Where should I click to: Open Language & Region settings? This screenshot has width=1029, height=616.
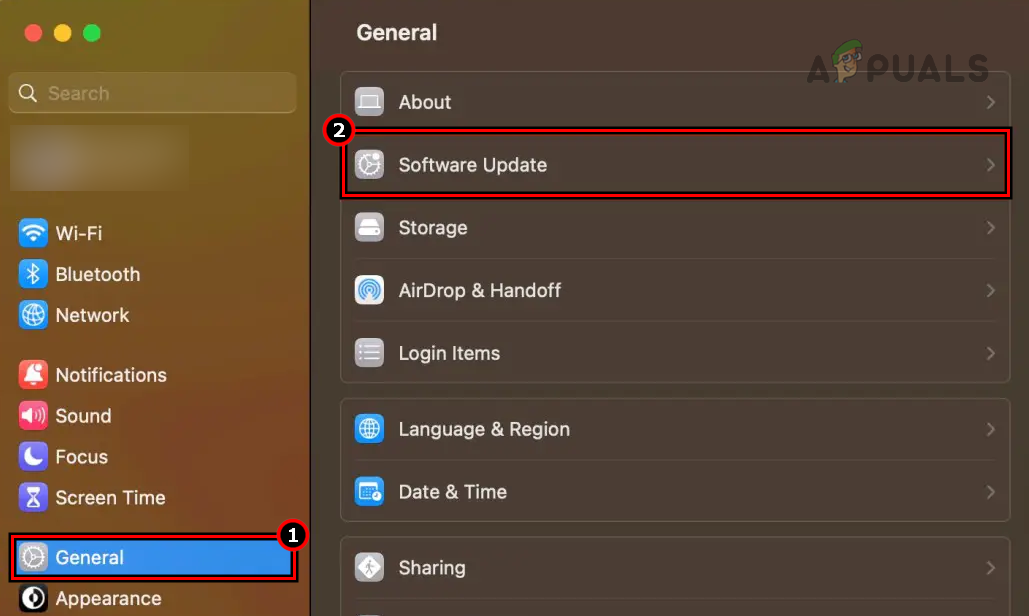tap(675, 428)
